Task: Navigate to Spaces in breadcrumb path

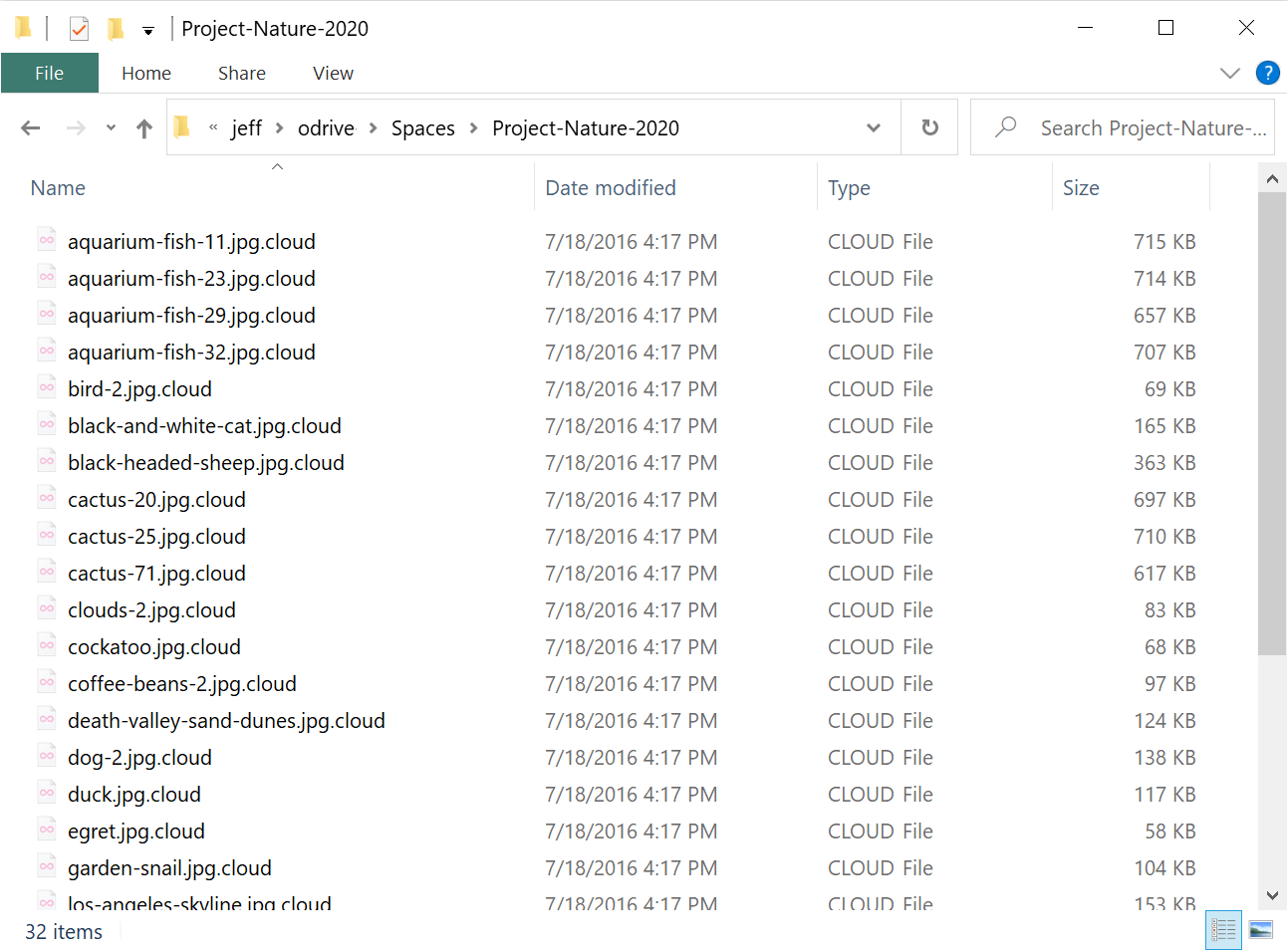Action: pyautogui.click(x=422, y=128)
